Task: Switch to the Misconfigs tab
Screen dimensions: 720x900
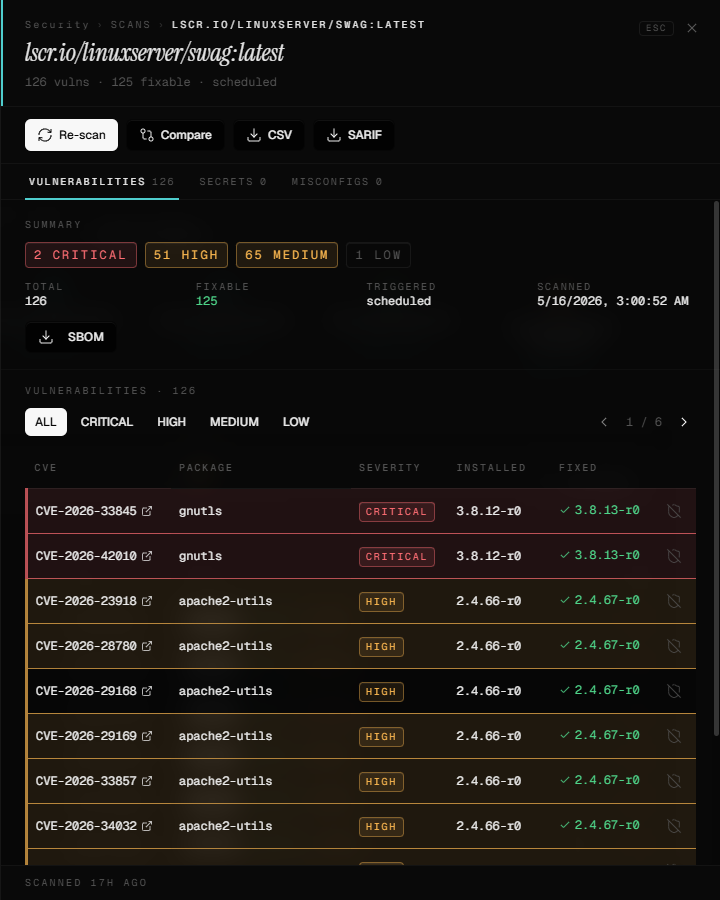Action: coord(336,182)
